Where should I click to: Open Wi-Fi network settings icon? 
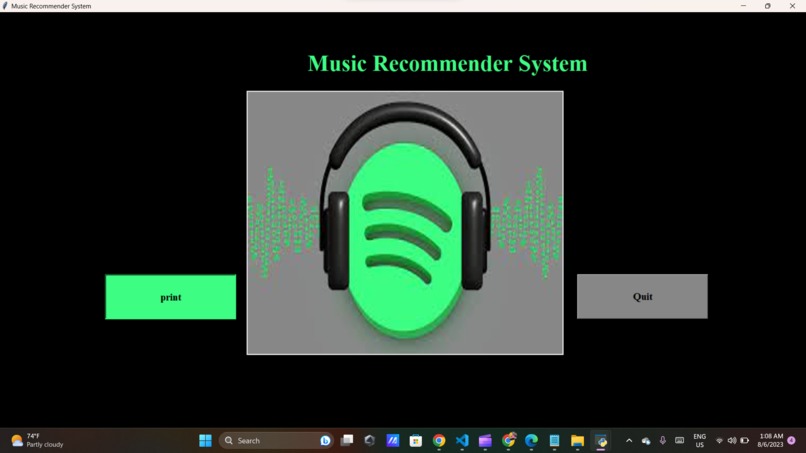(719, 441)
